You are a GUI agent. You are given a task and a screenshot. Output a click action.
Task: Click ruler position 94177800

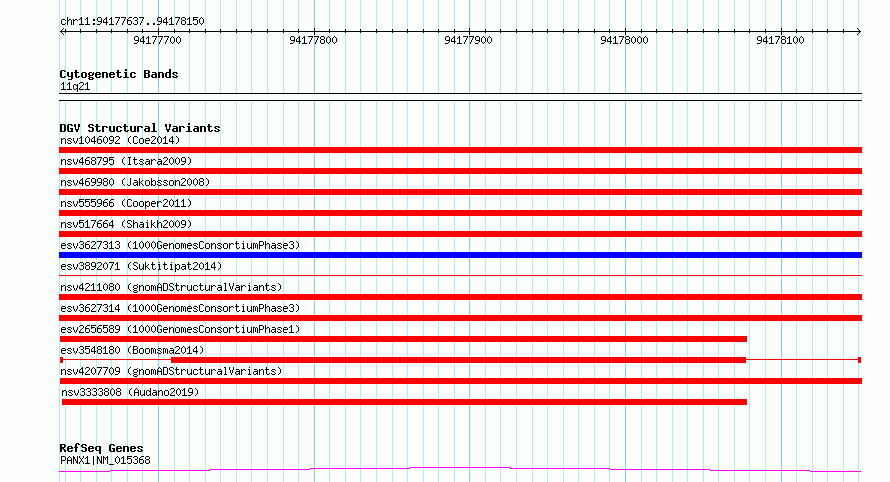(x=313, y=40)
